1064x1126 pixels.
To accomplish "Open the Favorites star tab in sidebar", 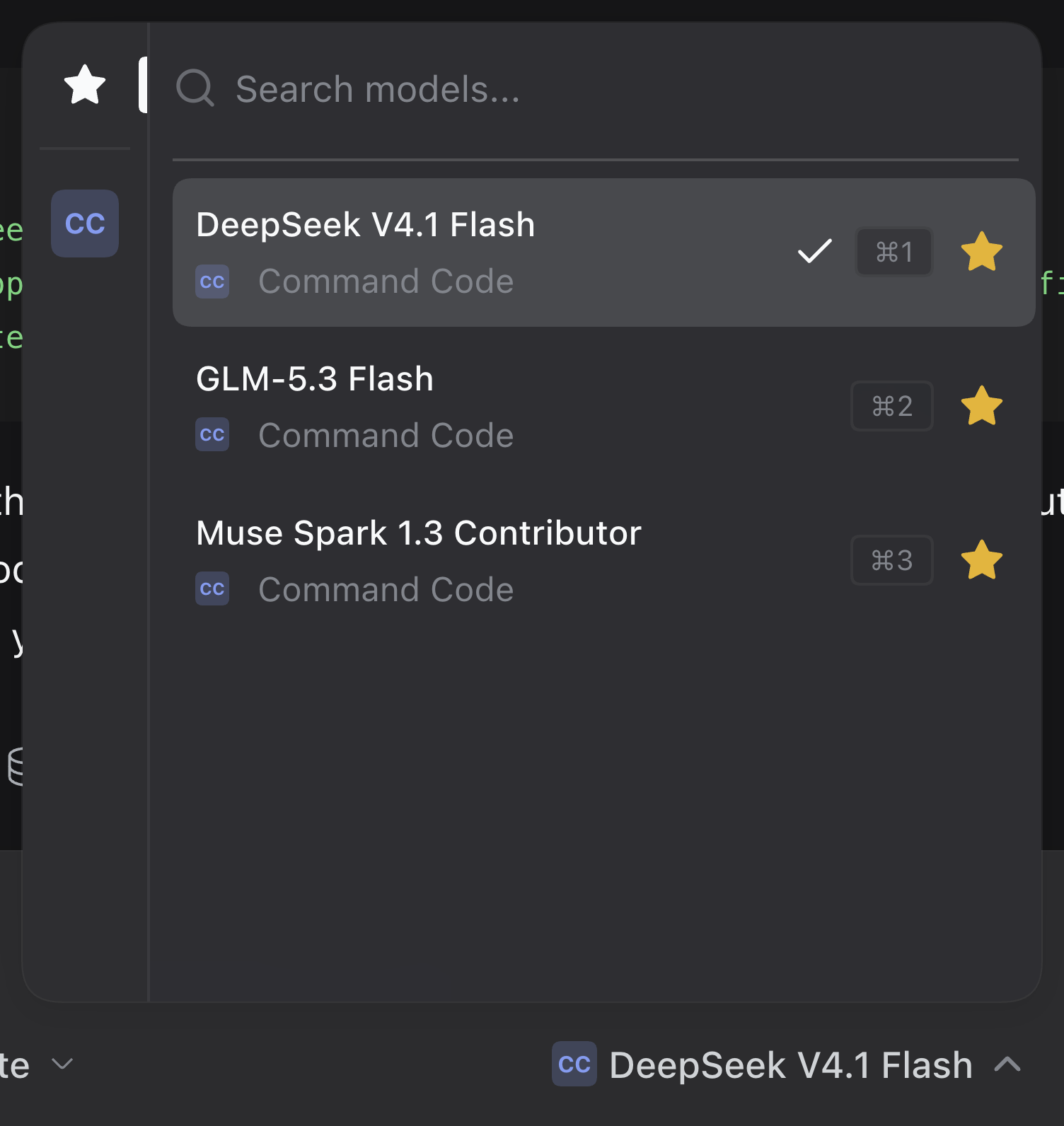I will coord(85,85).
